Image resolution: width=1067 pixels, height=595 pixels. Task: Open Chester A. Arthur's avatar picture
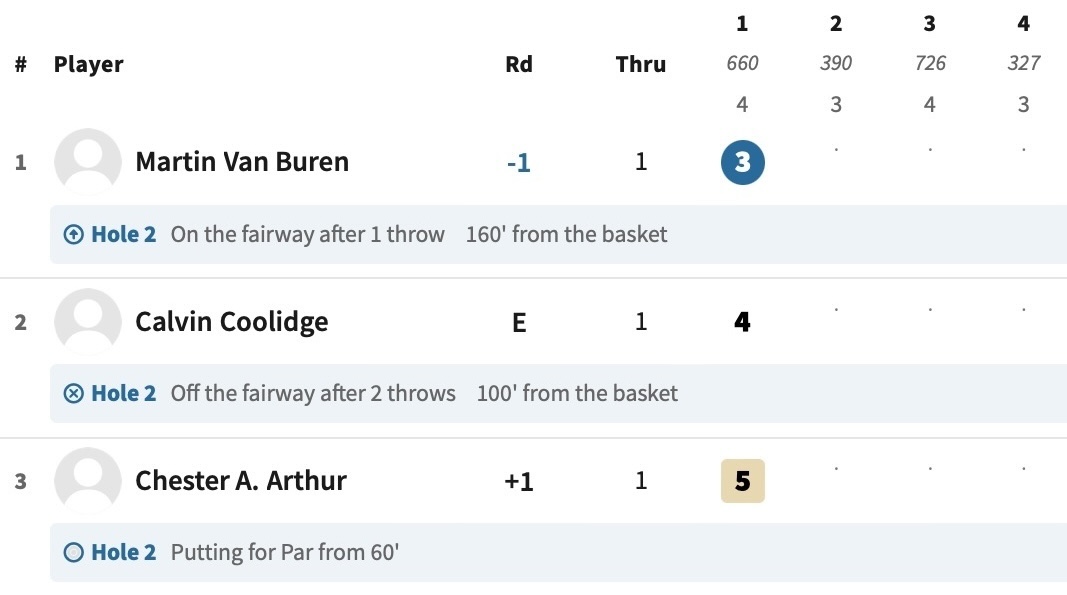88,481
